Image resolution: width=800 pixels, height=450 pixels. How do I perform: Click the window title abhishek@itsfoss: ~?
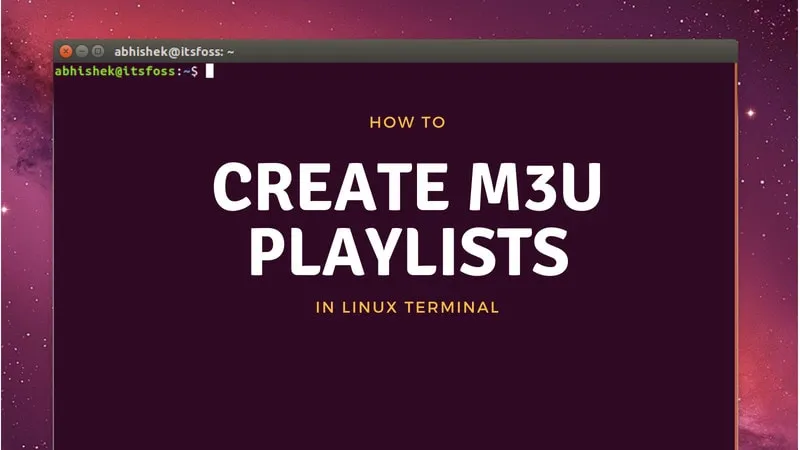click(x=173, y=51)
